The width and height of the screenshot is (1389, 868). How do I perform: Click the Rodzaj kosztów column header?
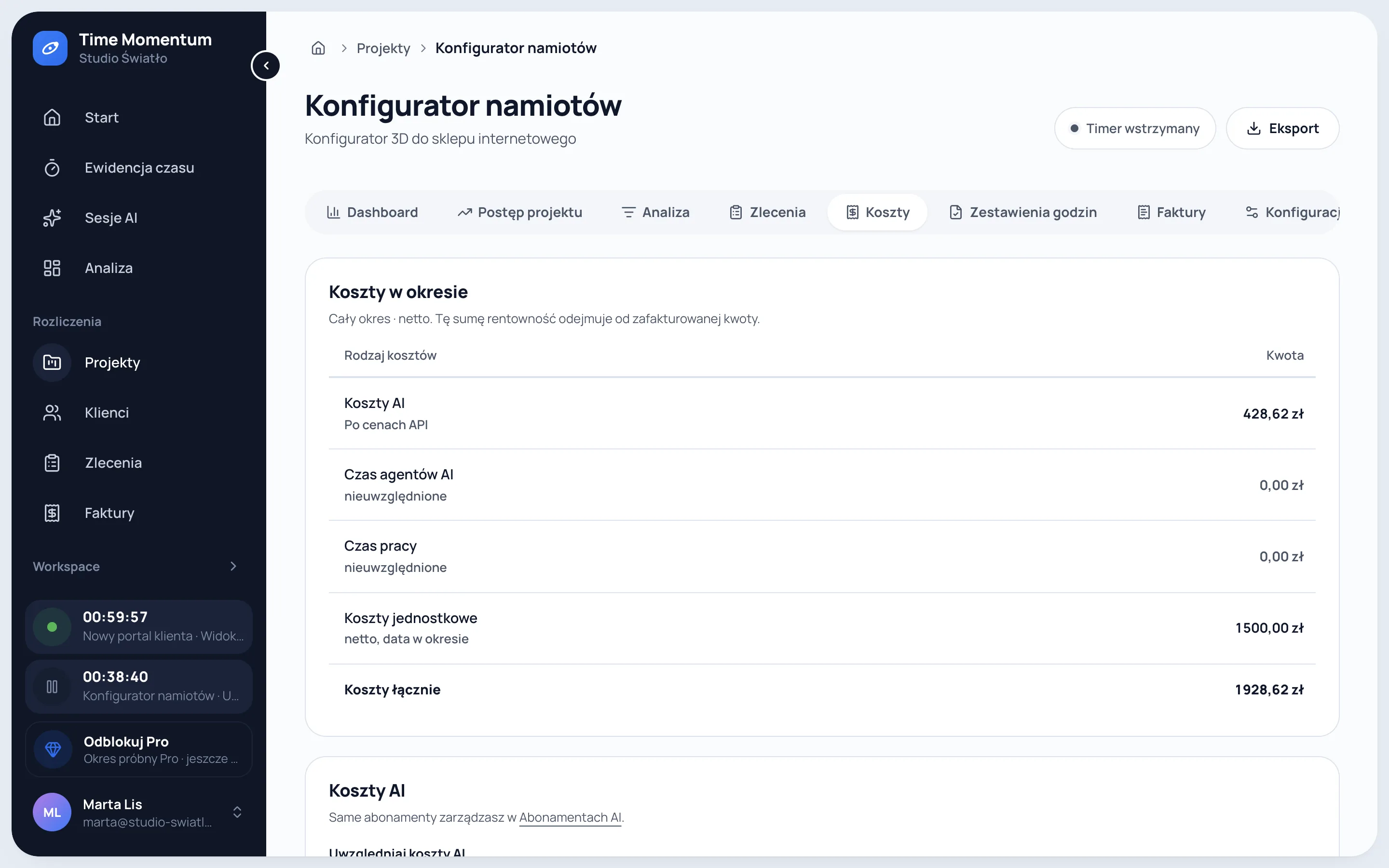click(x=390, y=355)
